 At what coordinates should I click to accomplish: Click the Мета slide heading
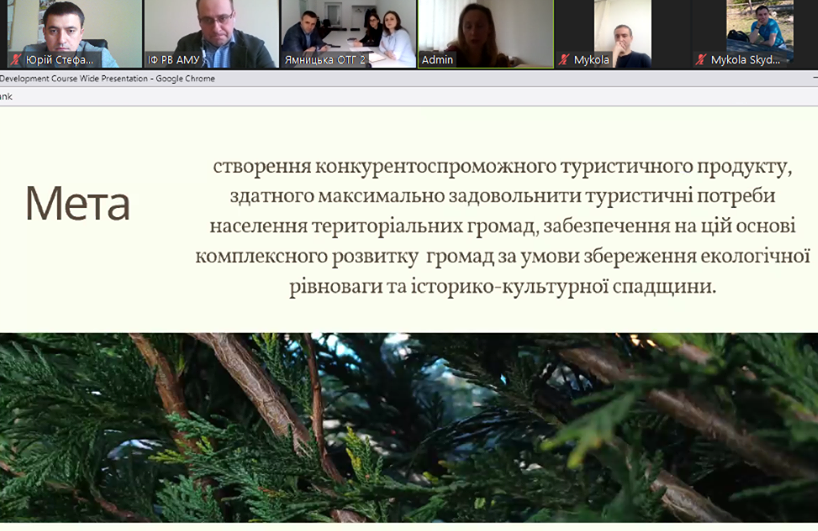pos(77,204)
